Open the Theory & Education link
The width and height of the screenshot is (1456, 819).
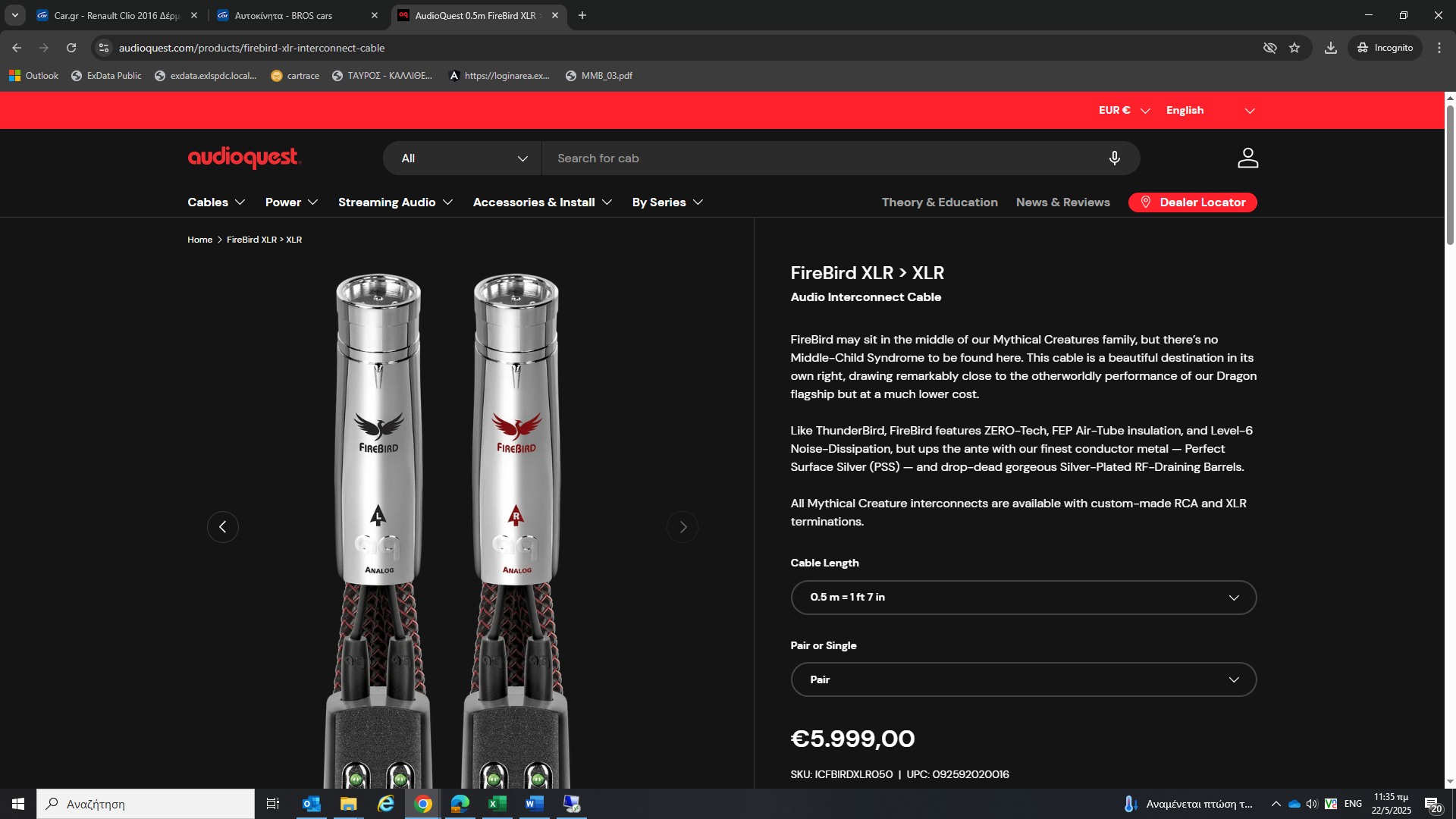pos(940,202)
